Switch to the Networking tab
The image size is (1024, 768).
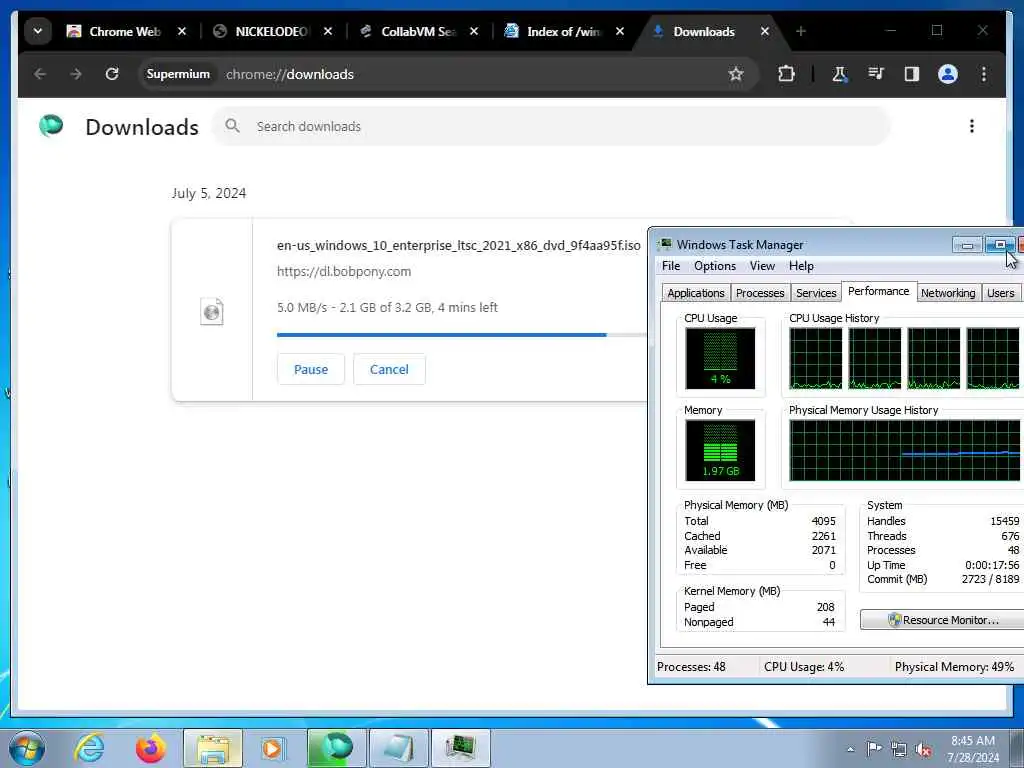(948, 293)
